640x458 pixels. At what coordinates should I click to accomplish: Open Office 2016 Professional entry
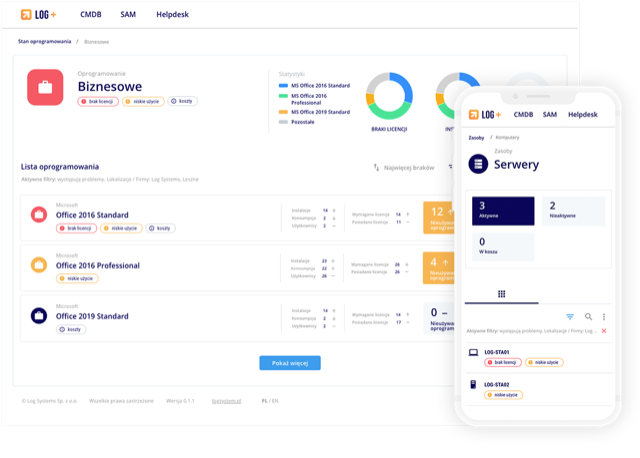(98, 266)
